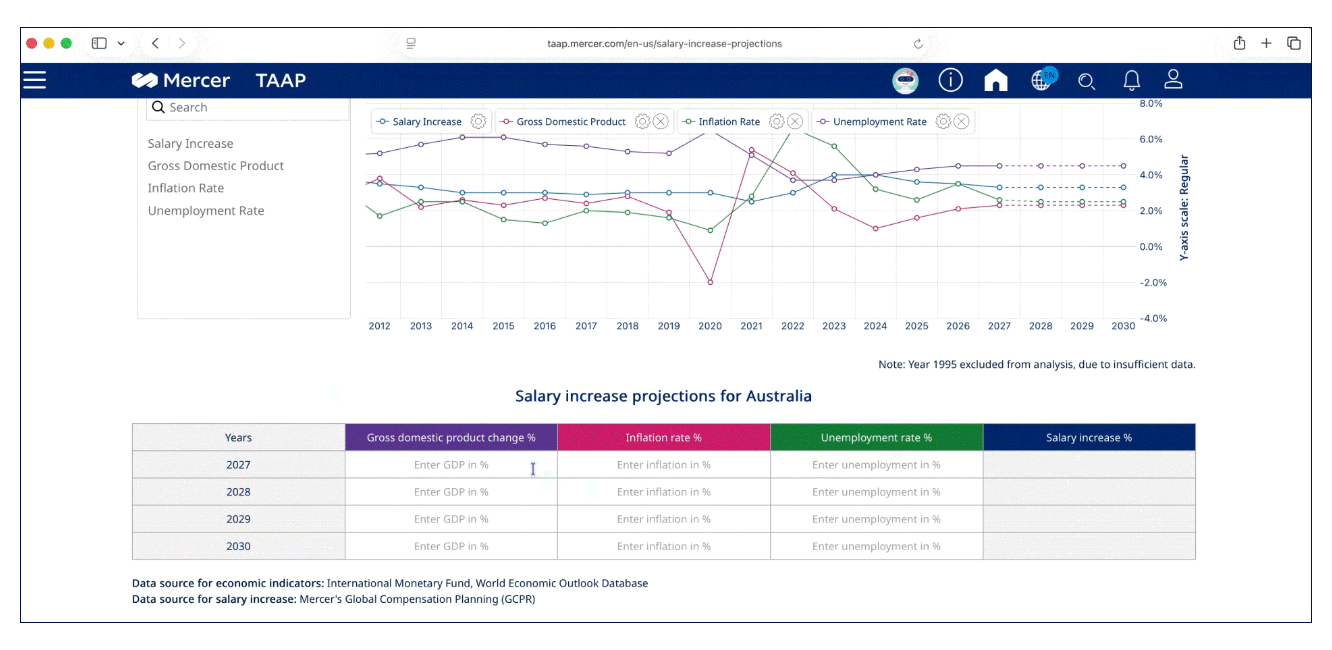Go forward in browser history
This screenshot has height=650, width=1332.
182,43
